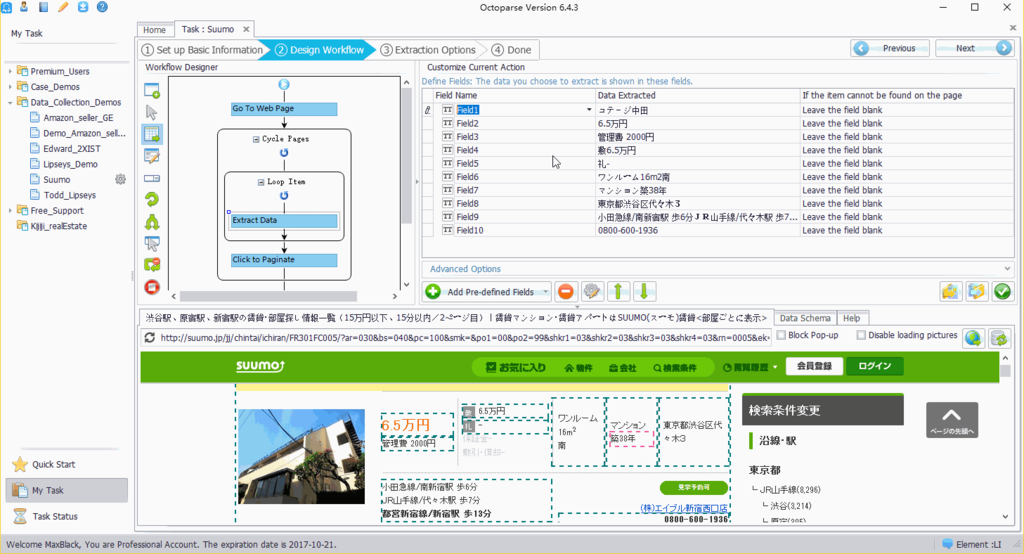
Task: Open settings gear beside Suumo task
Action: click(x=120, y=179)
